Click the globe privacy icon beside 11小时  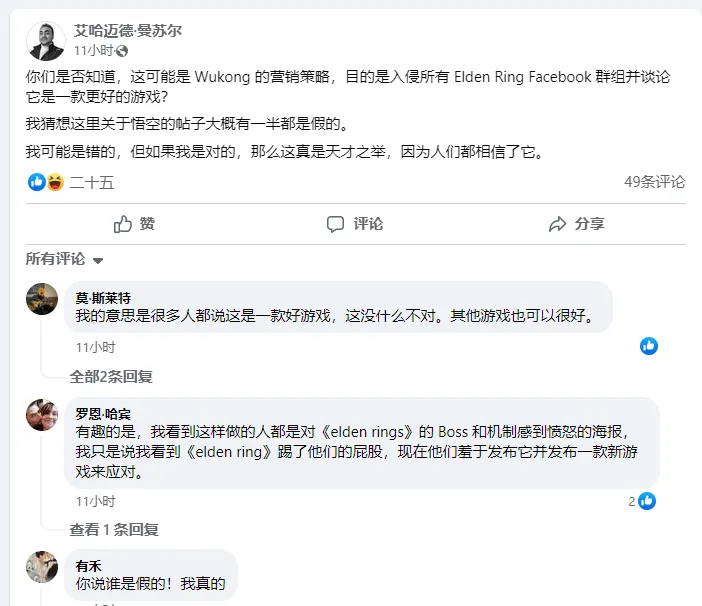pos(122,51)
